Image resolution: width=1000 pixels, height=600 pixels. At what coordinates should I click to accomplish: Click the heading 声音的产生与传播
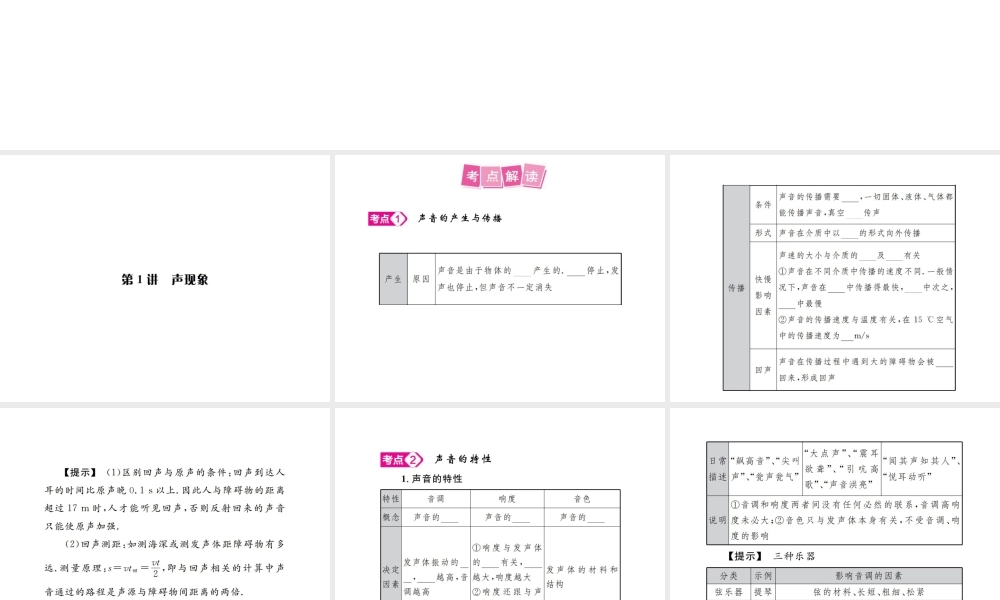coord(460,218)
